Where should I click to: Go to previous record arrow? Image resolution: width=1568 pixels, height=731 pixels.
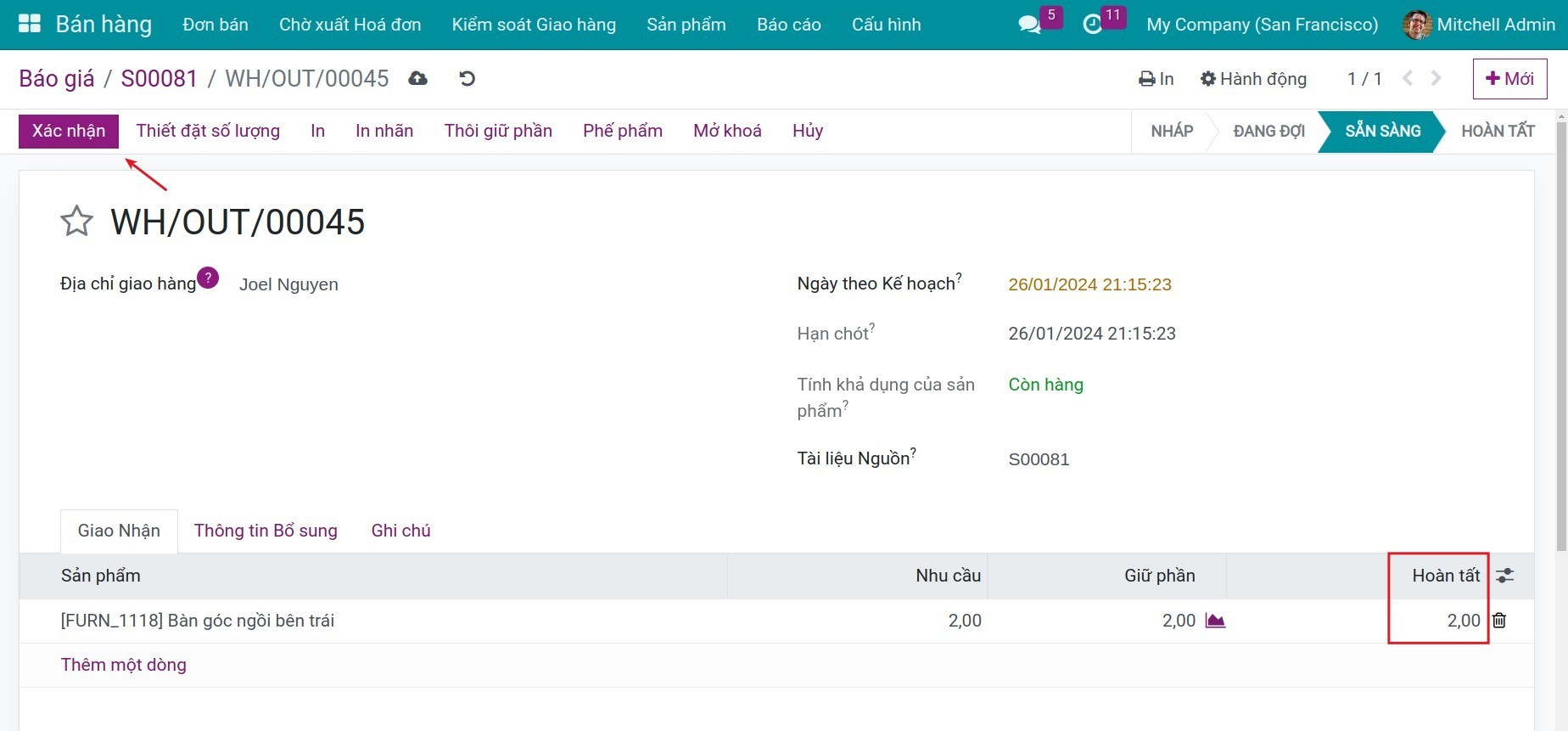coord(1408,78)
